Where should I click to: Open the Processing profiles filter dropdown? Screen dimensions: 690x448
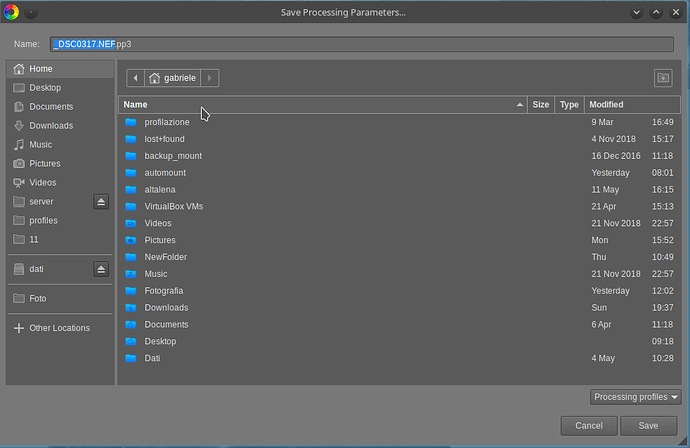[635, 397]
